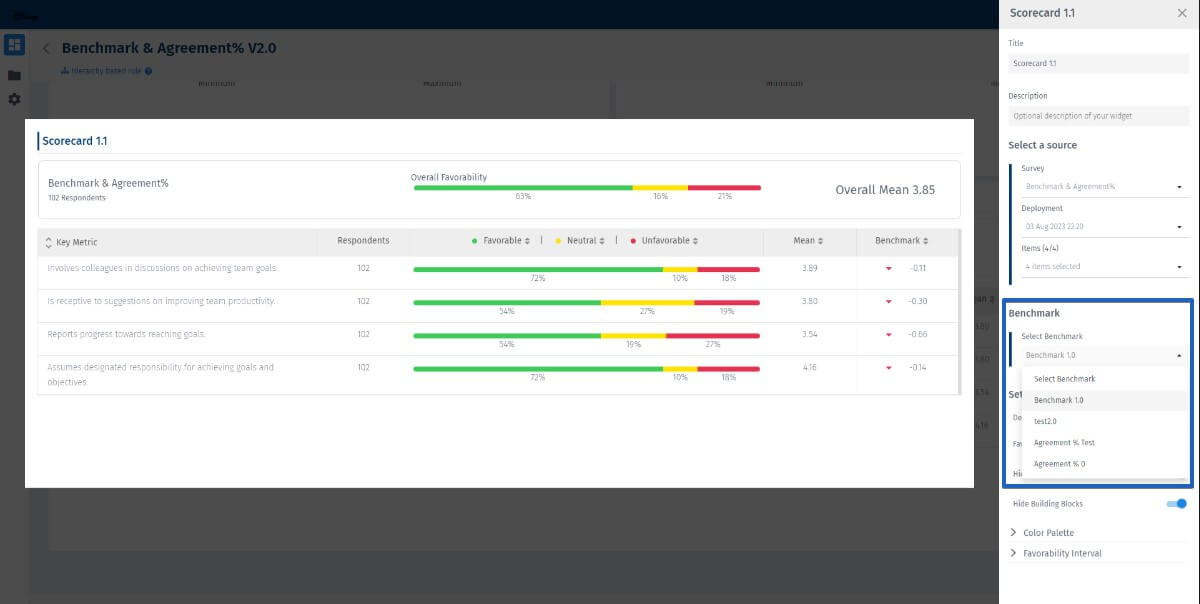Click the Overall Mean 3.85 value

pyautogui.click(x=885, y=189)
